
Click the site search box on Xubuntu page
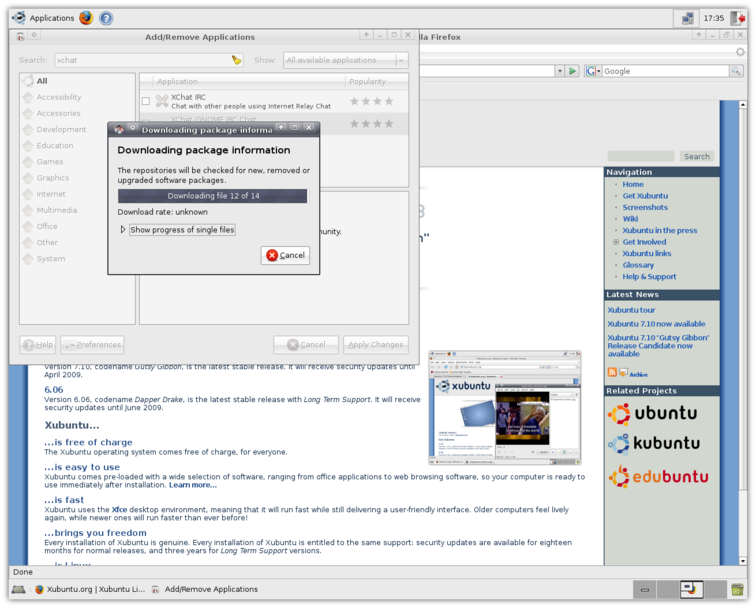pyautogui.click(x=641, y=156)
